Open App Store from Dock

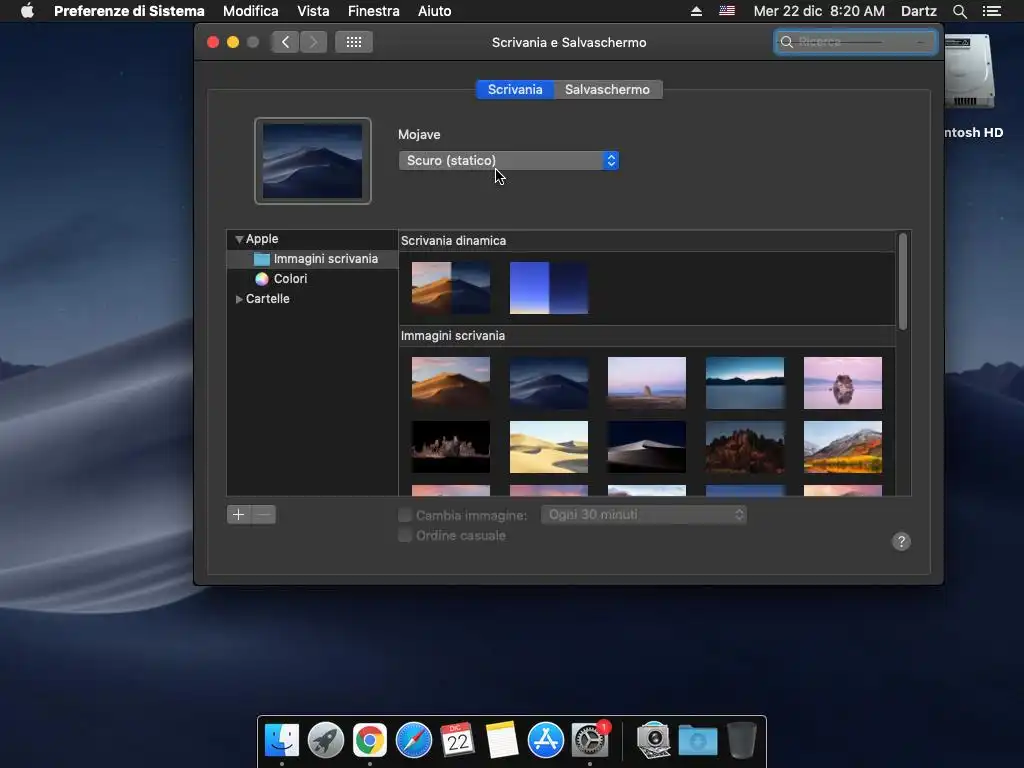[545, 741]
